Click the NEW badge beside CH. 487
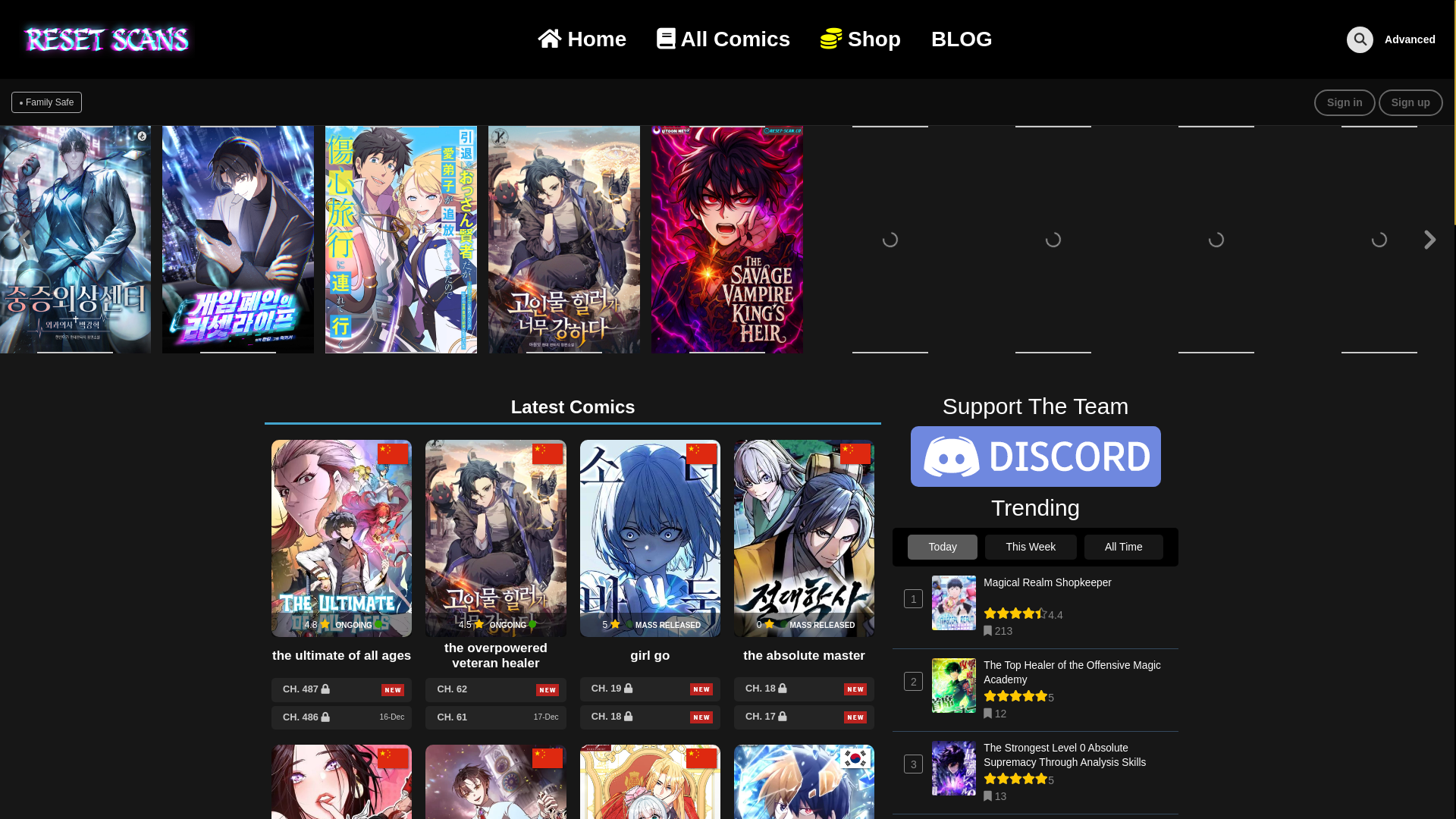Viewport: 1456px width, 819px height. (x=393, y=690)
